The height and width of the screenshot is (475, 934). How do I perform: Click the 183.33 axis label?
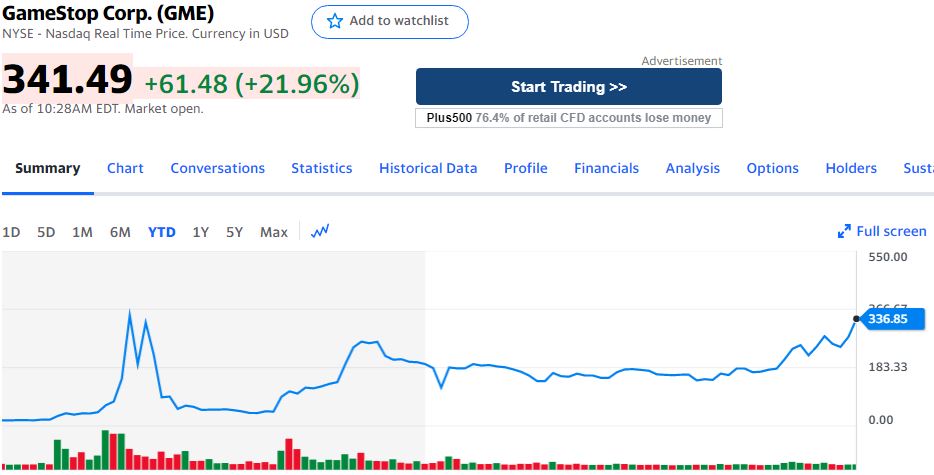(x=888, y=367)
